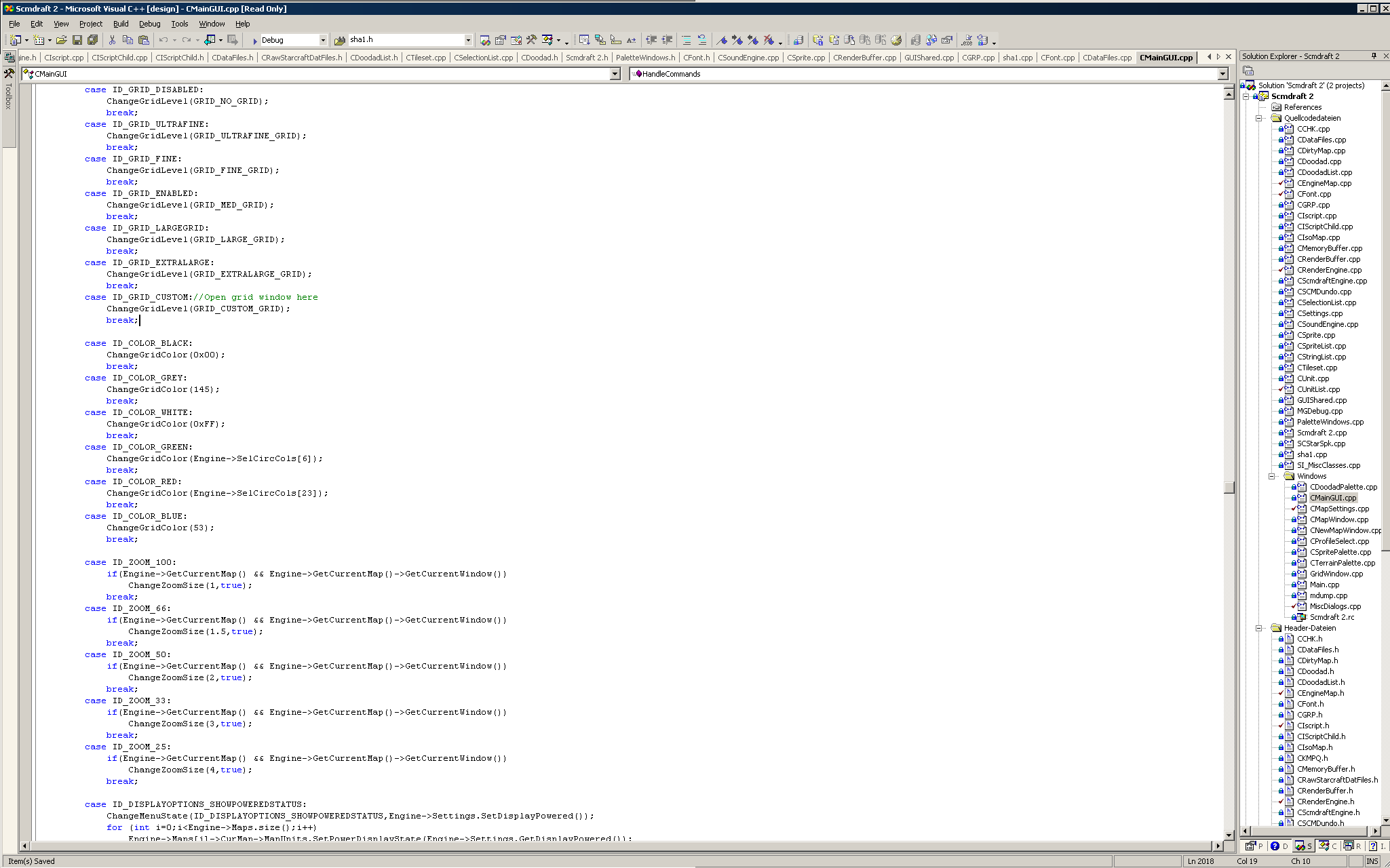Select the References node in Solution Explorer
This screenshot has height=868, width=1390.
coord(1302,107)
